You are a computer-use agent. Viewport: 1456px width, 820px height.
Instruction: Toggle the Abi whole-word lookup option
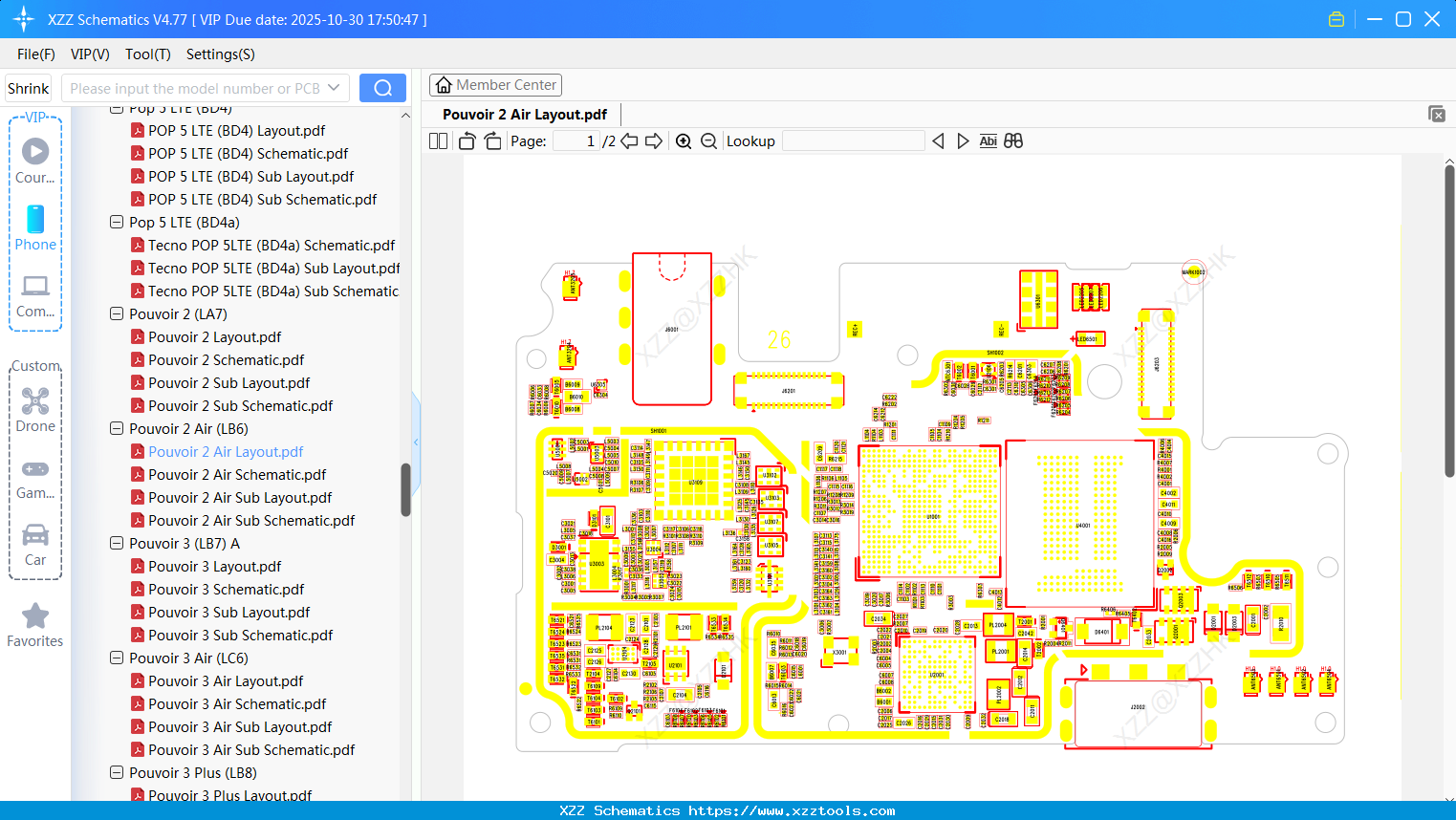(988, 140)
